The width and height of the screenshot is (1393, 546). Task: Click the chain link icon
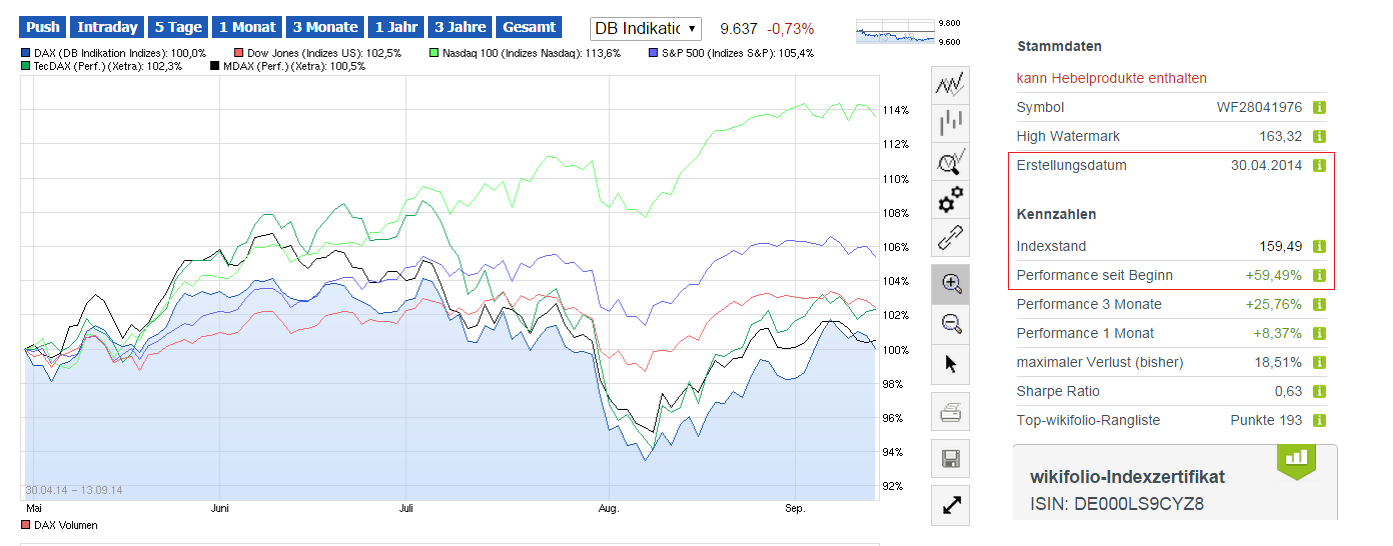[951, 237]
